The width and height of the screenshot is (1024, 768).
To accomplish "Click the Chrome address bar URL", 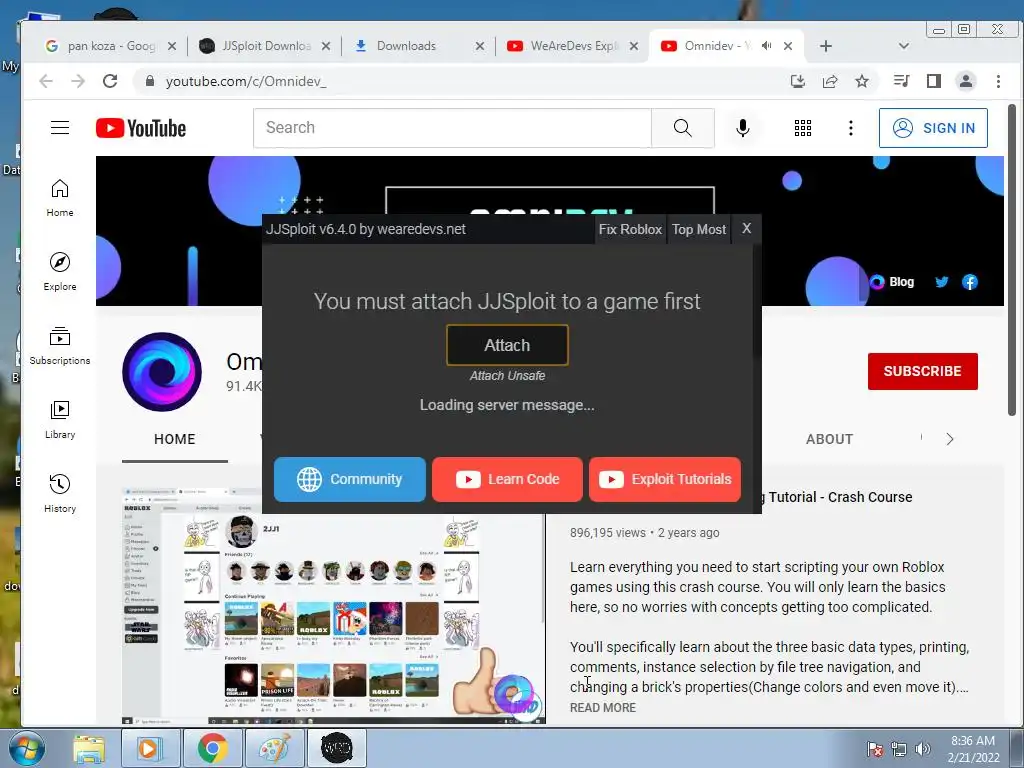I will point(246,81).
